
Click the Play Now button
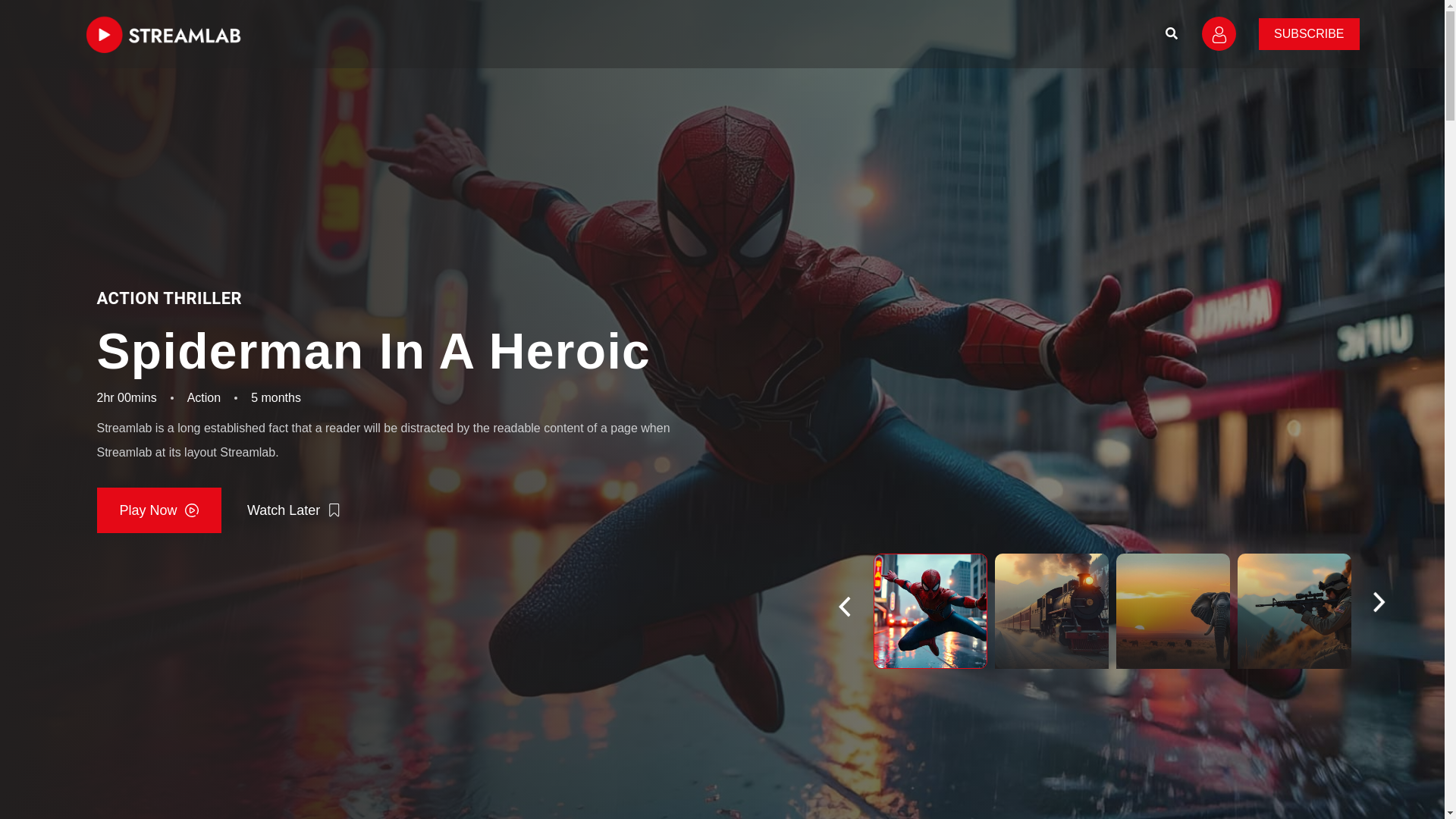(x=159, y=510)
